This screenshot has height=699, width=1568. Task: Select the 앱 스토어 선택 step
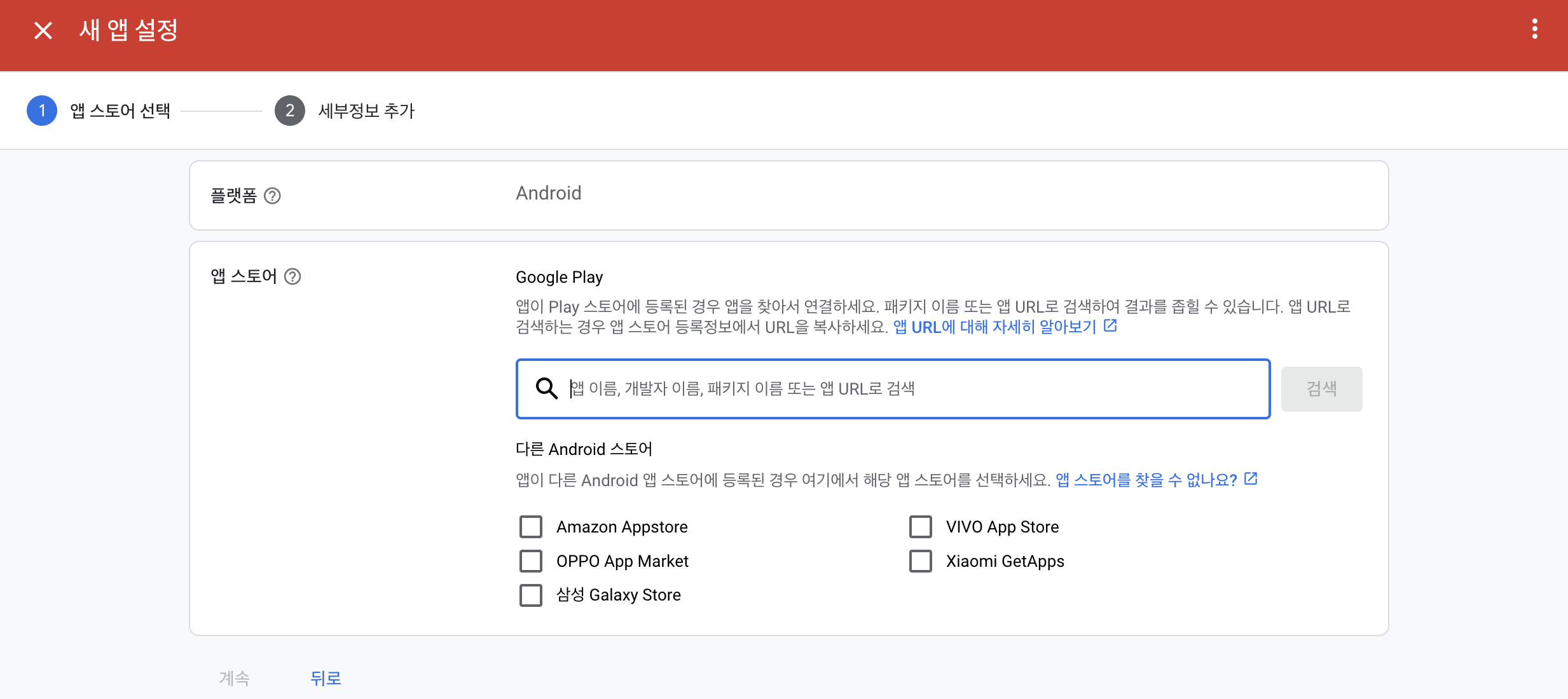pos(120,111)
